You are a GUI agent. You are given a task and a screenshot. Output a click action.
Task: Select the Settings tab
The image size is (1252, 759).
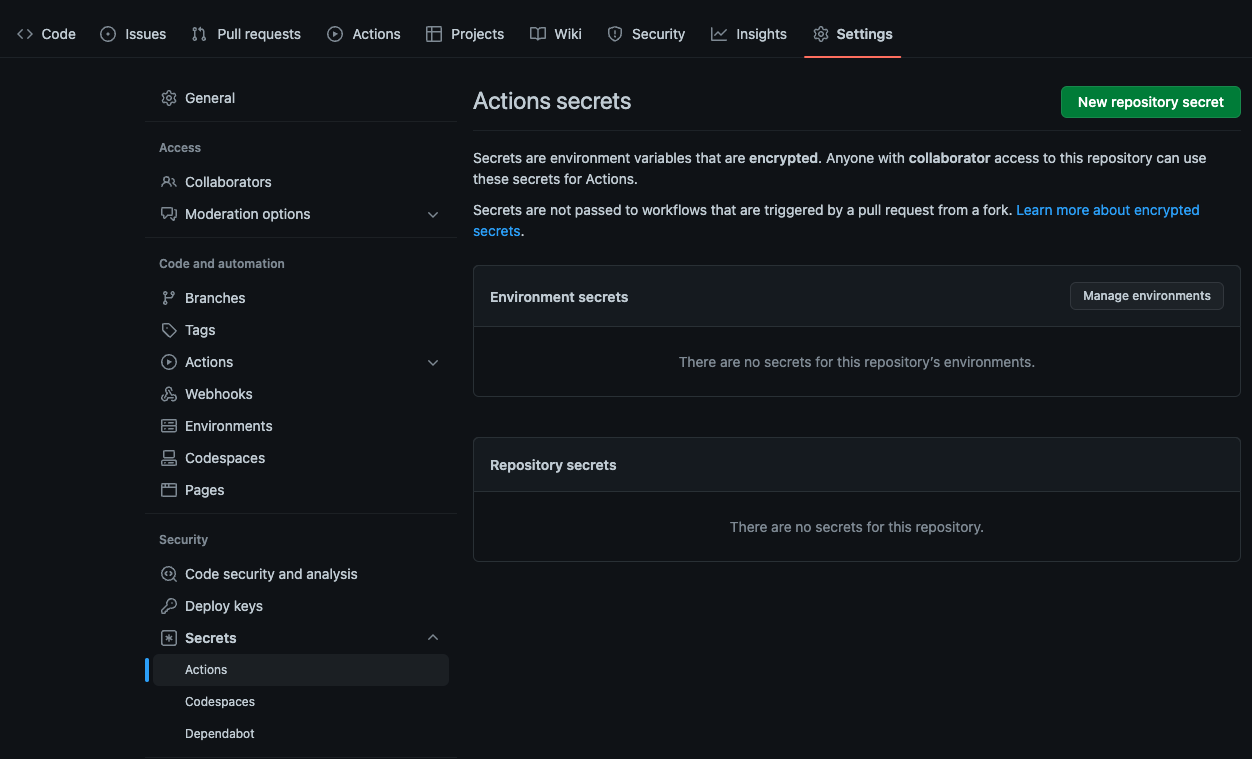[x=853, y=34]
